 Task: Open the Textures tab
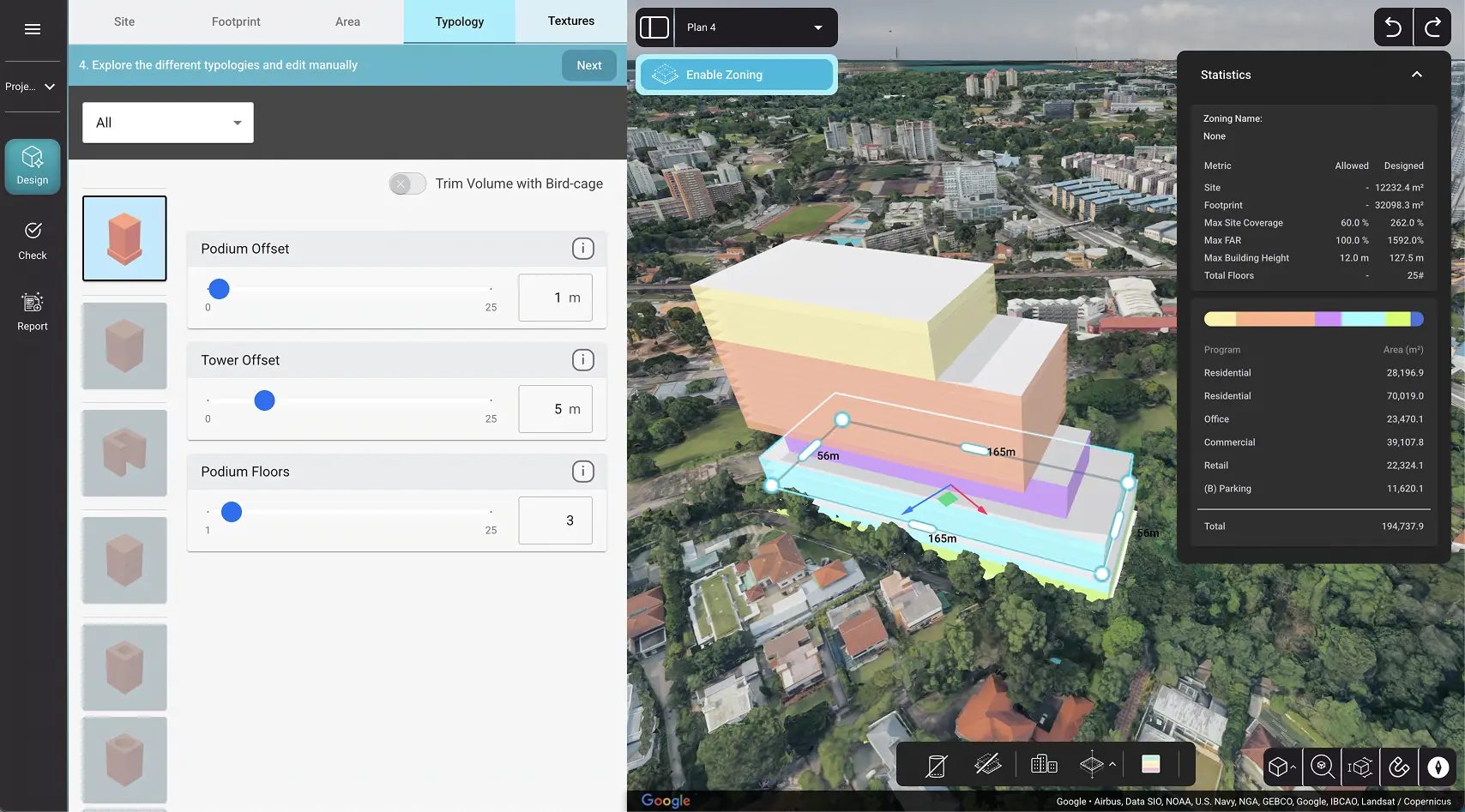click(x=571, y=21)
